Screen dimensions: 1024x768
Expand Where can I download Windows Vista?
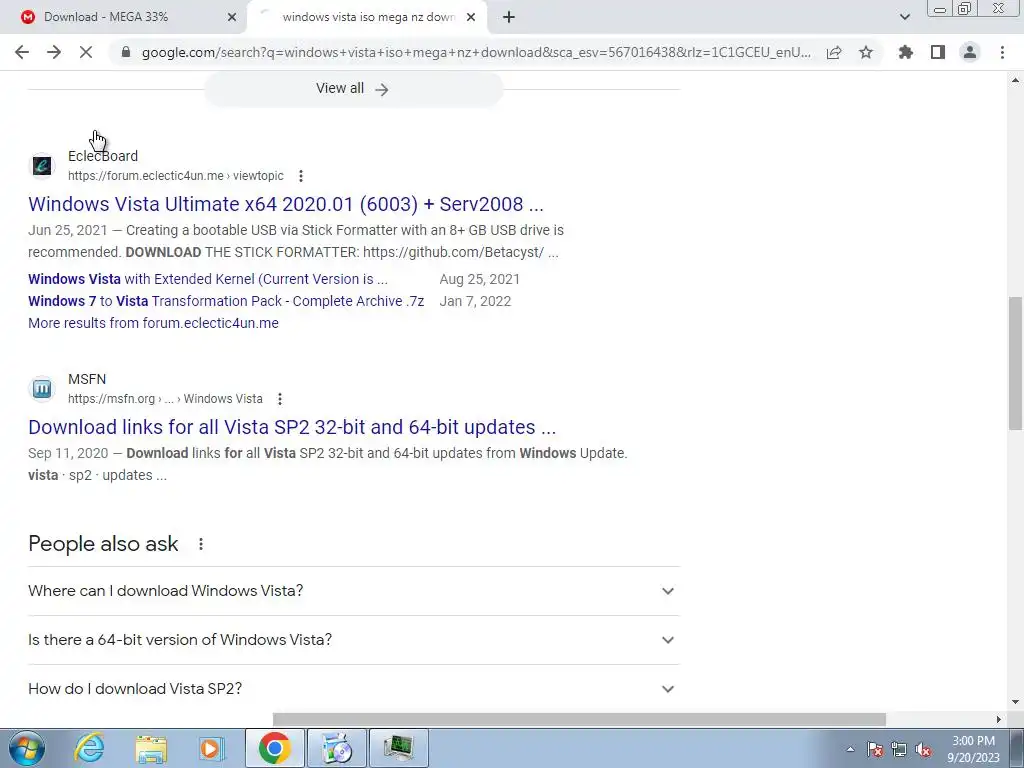(x=353, y=591)
